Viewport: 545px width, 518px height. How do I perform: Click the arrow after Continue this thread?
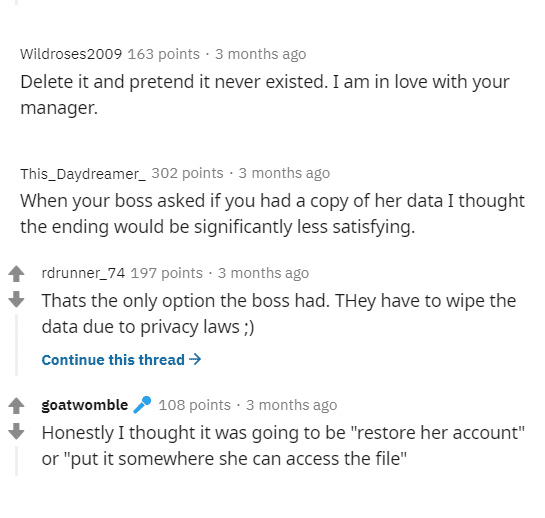point(195,359)
